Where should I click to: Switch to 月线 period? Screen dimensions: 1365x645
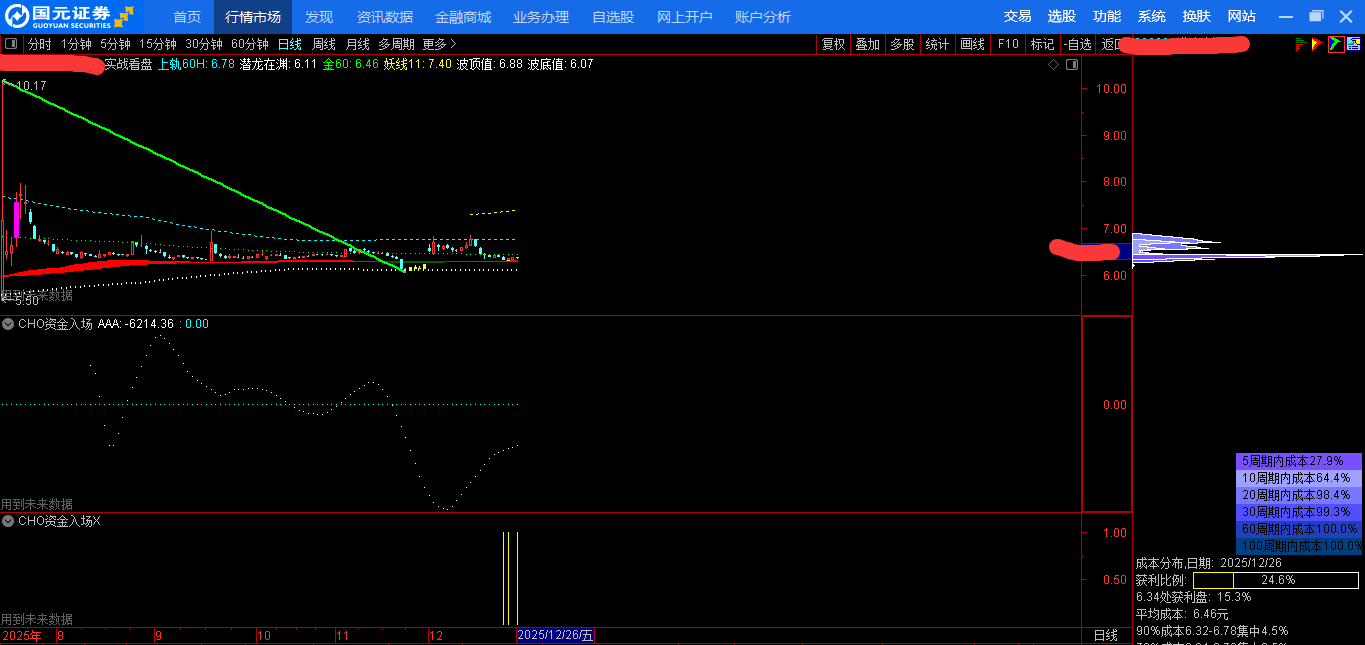click(358, 44)
